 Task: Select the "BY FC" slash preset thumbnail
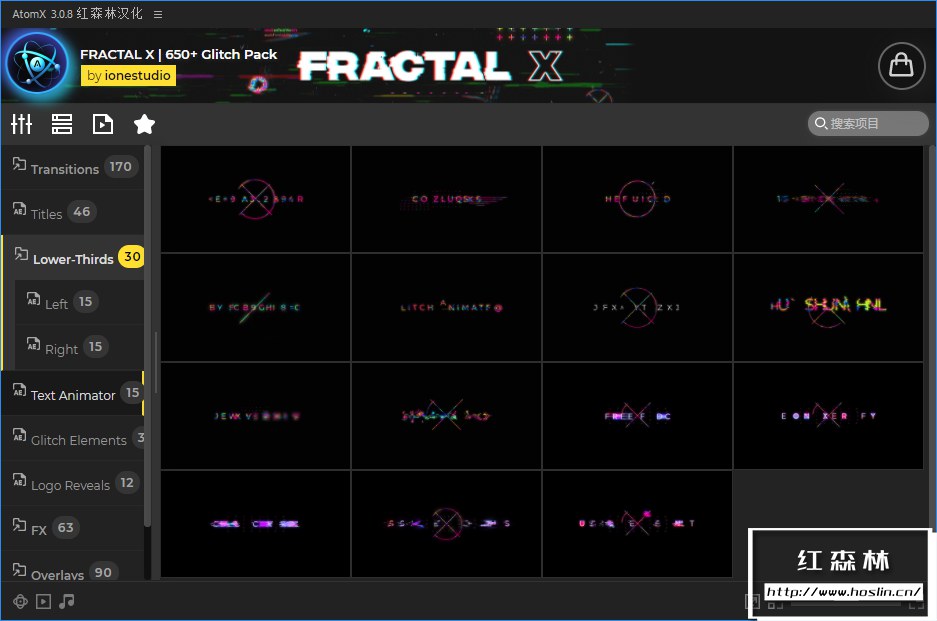pos(255,307)
